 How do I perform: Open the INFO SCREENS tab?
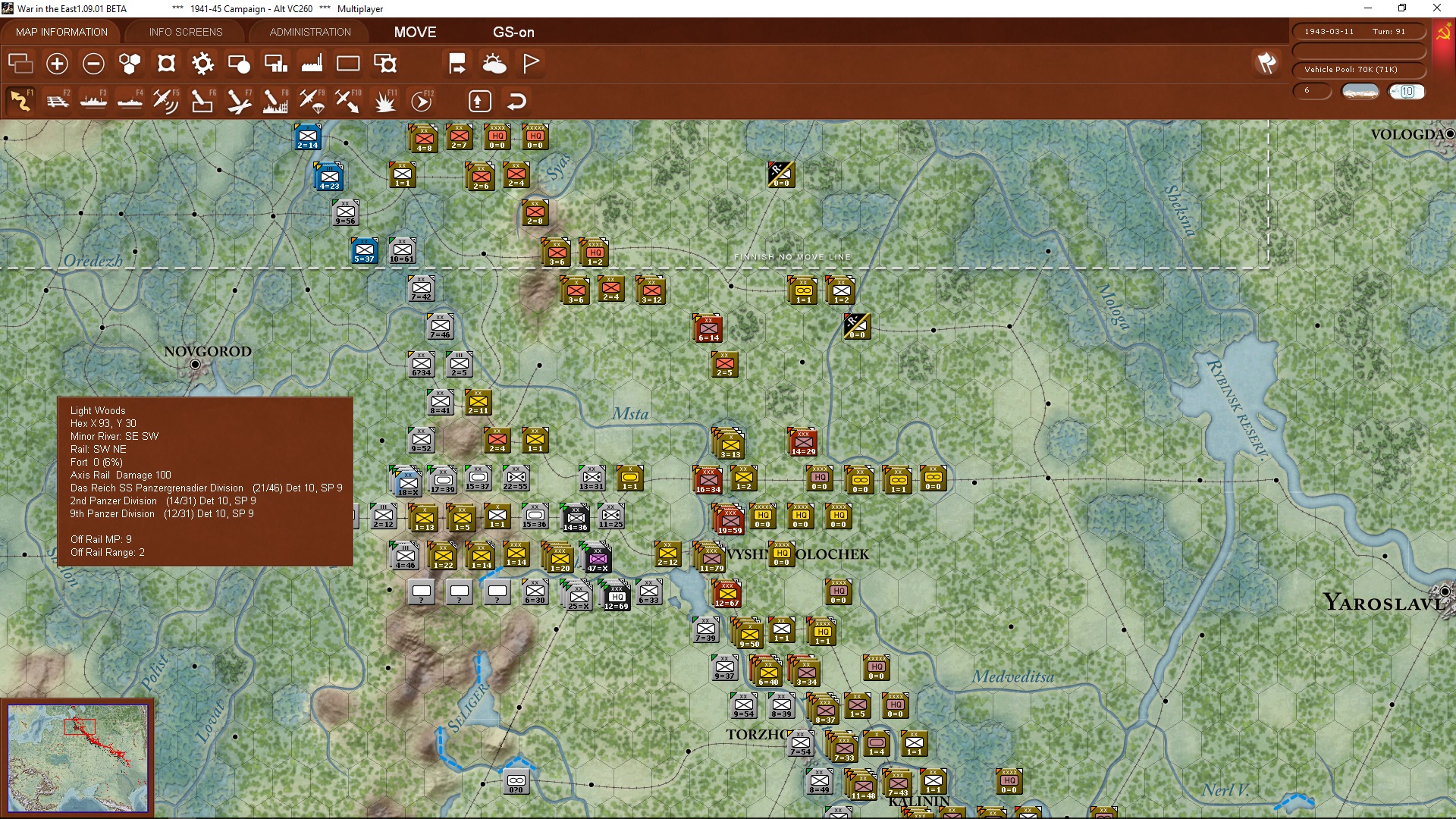click(186, 32)
